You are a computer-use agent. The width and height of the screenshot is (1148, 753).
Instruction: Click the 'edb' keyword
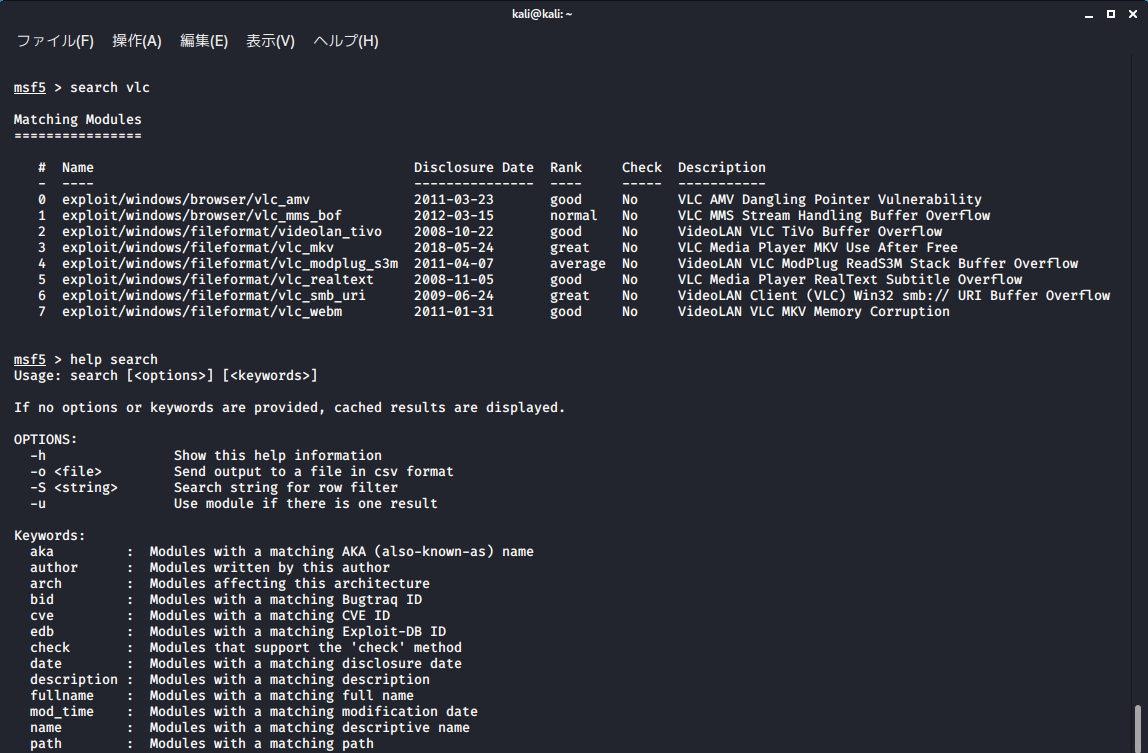point(42,632)
